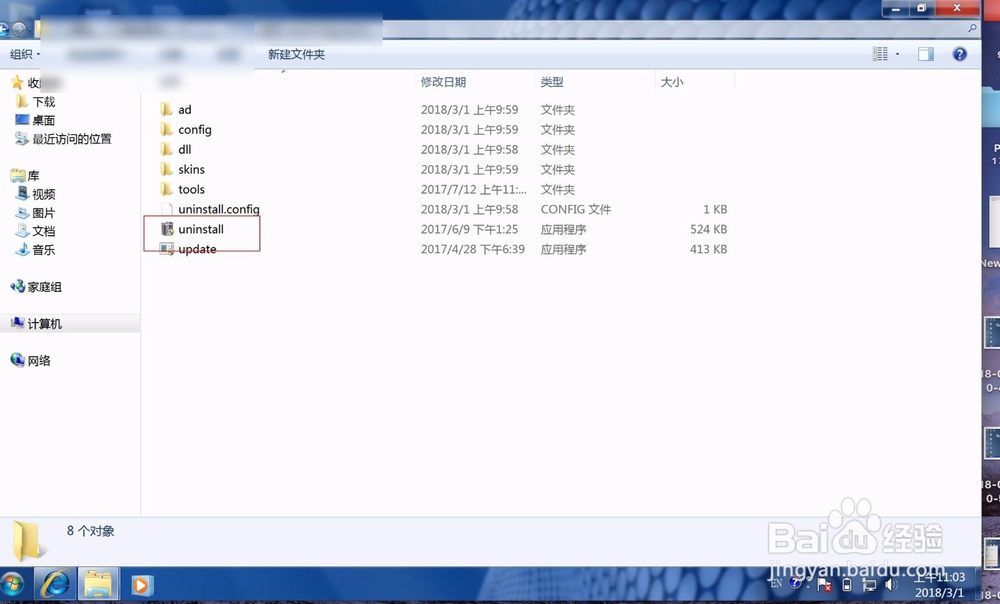The width and height of the screenshot is (1000, 604).
Task: Change view with the view layout icon
Action: click(x=880, y=54)
